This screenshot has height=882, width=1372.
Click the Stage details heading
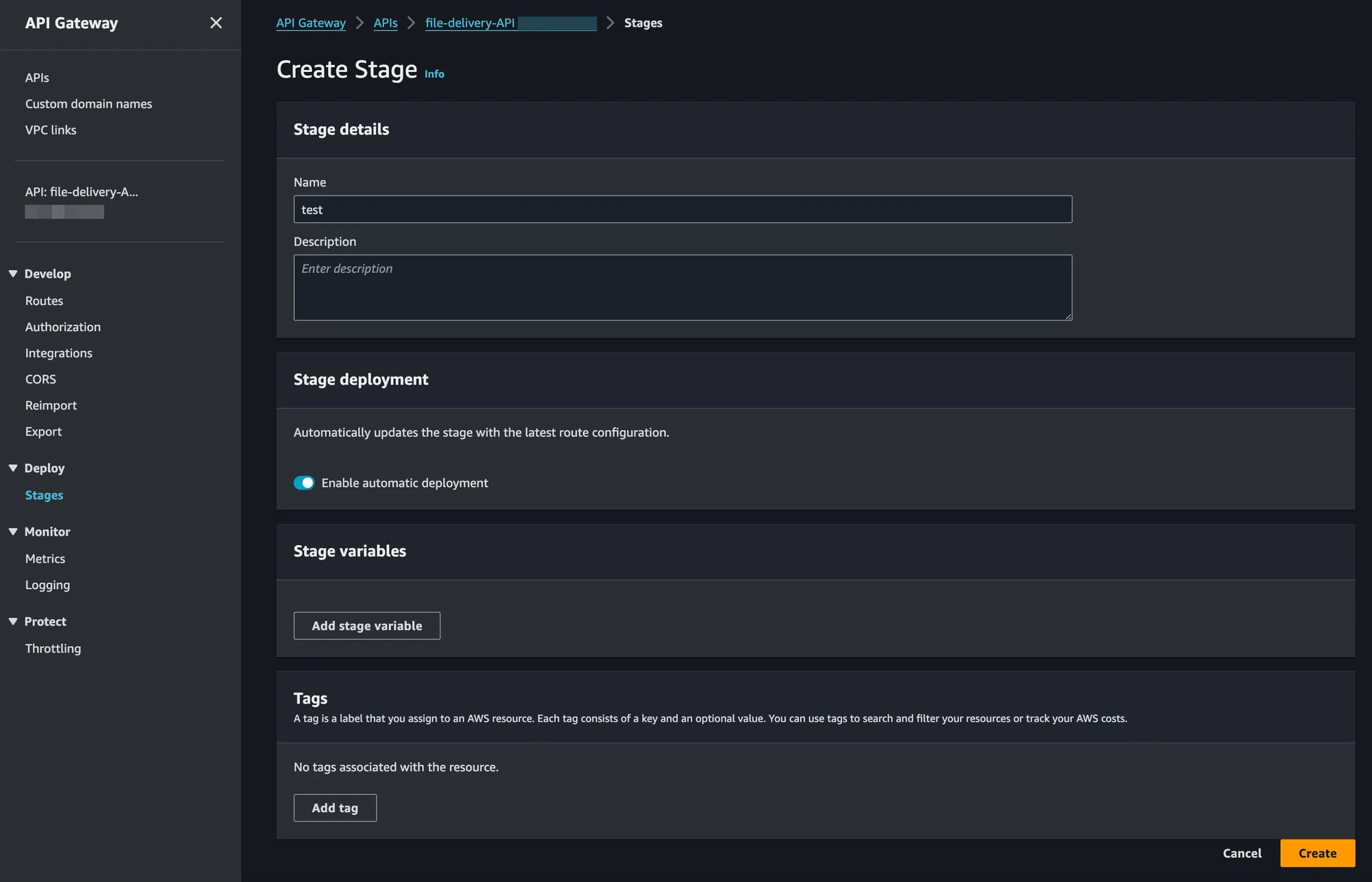tap(341, 129)
